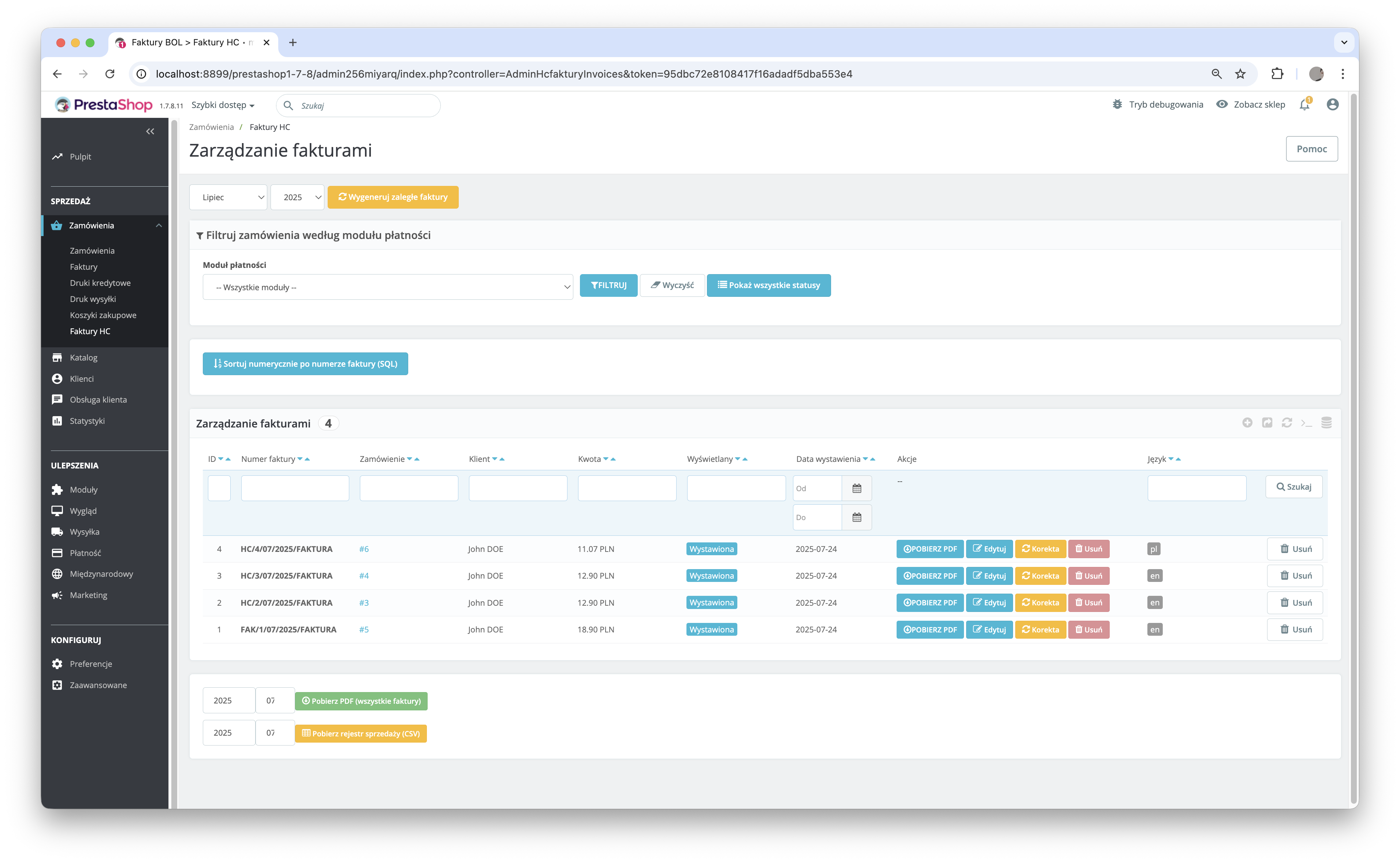Viewport: 1400px width, 863px height.
Task: Open the Lipiec month dropdown
Action: point(228,198)
